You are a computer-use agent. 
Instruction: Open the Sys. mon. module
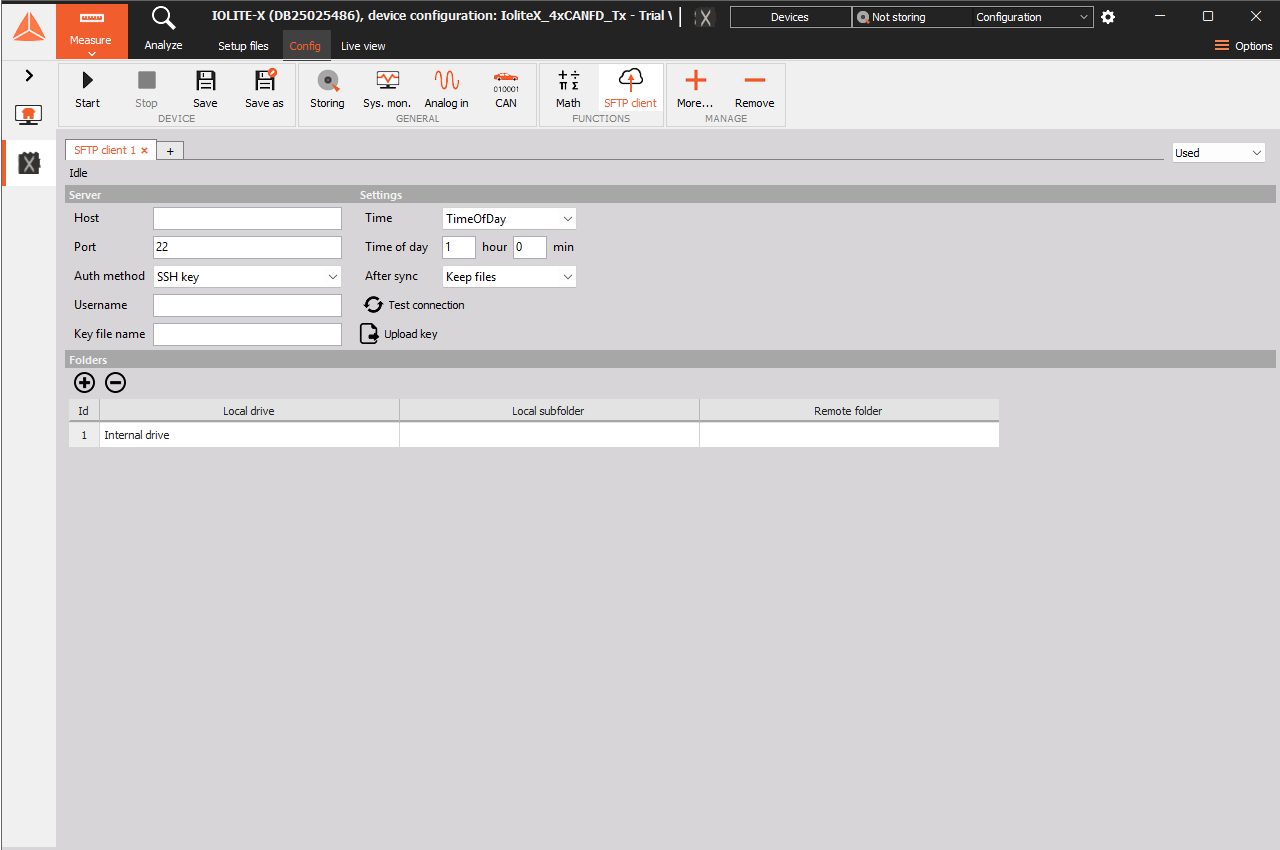(387, 81)
